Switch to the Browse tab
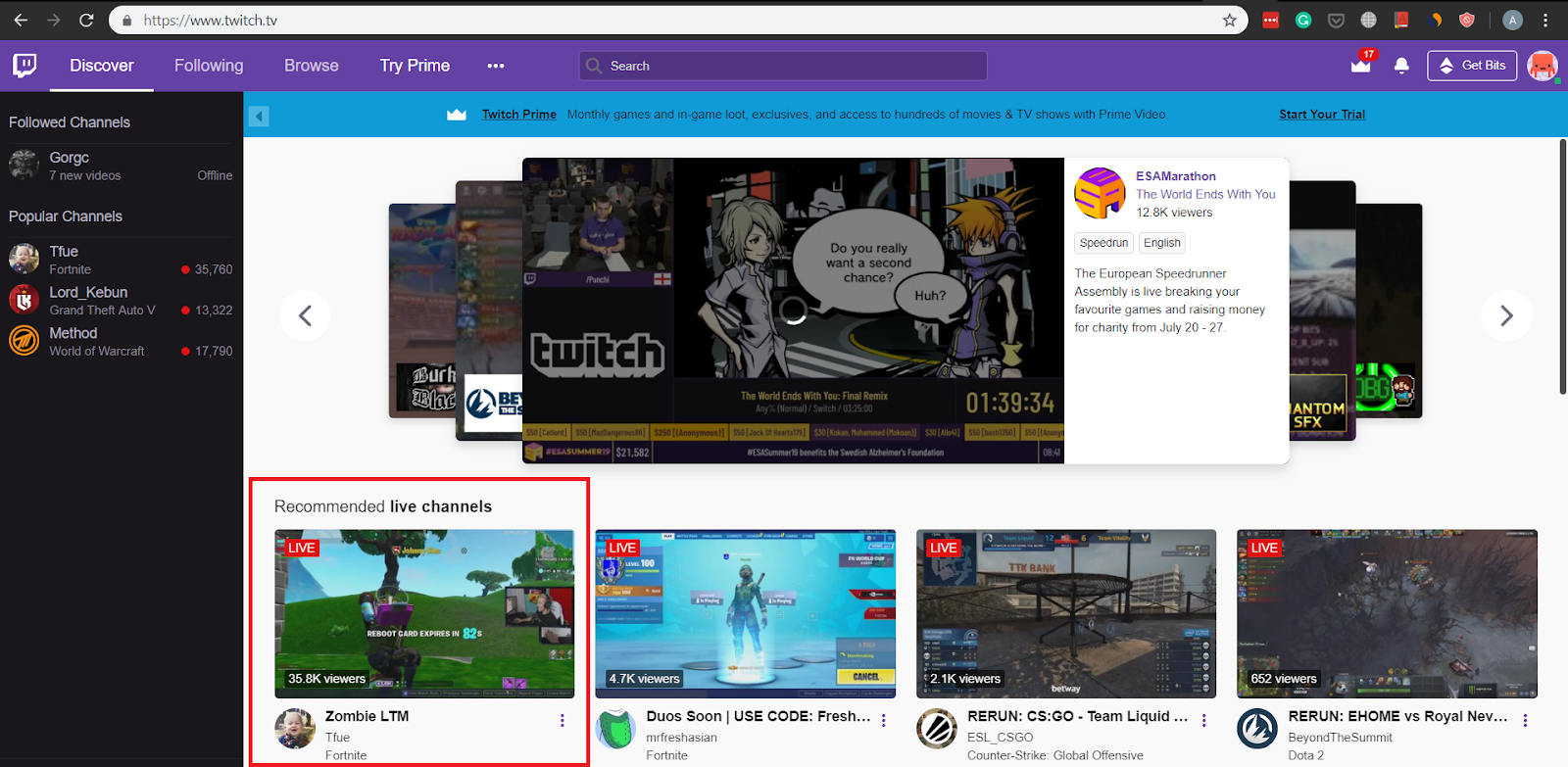1568x767 pixels. pos(312,66)
